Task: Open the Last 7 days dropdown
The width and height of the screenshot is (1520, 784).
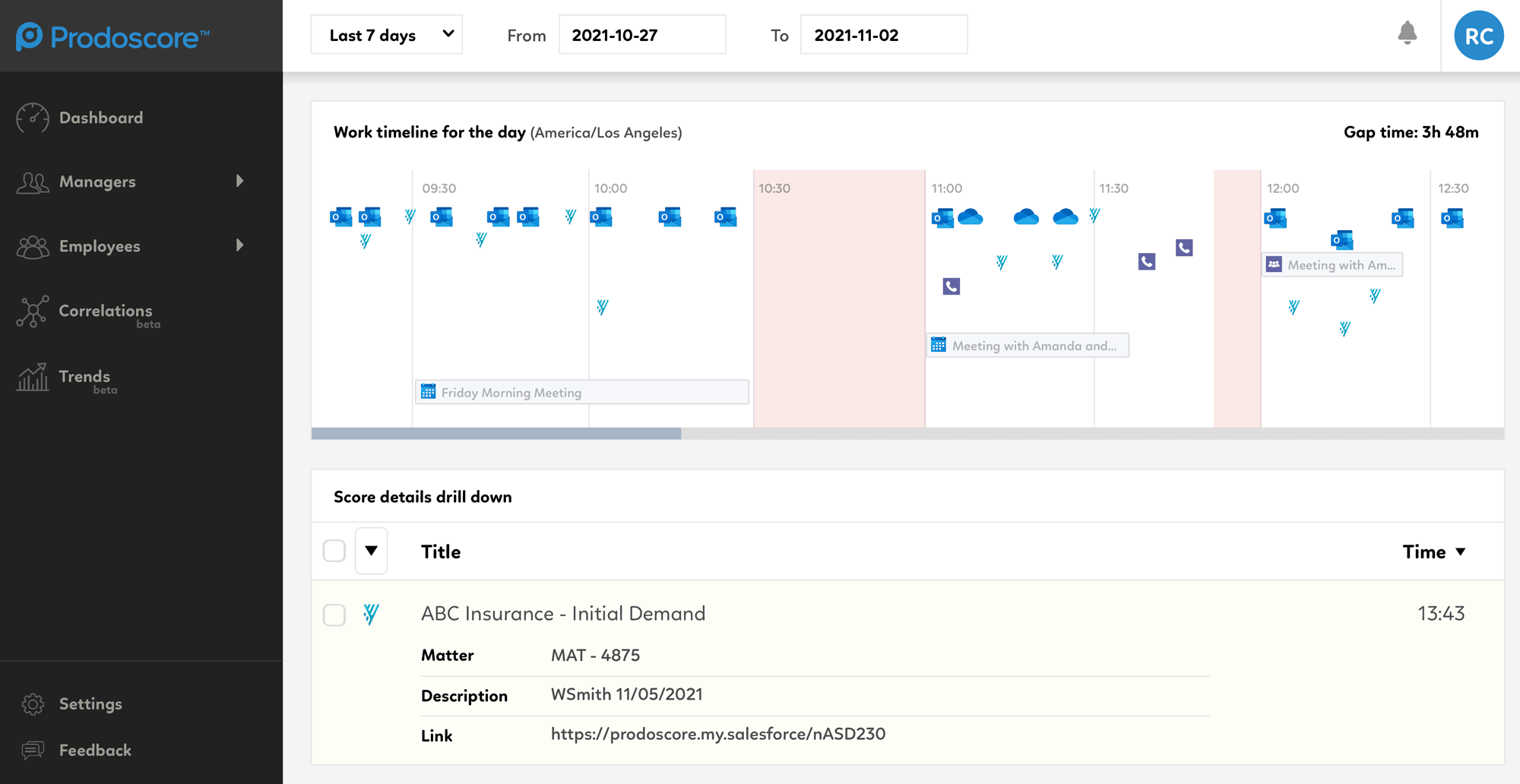Action: [x=386, y=35]
